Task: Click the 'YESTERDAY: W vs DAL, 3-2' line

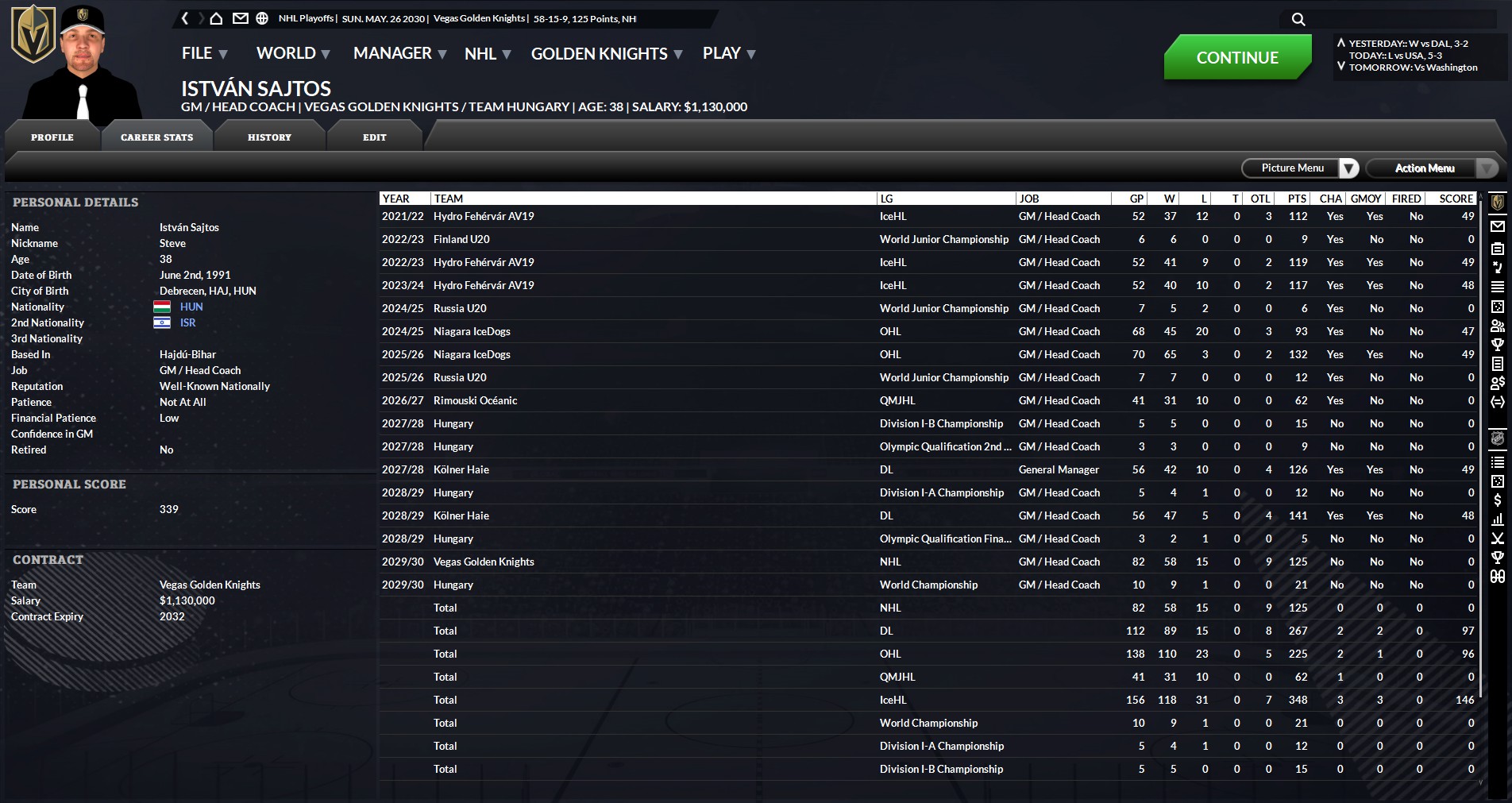Action: [x=1408, y=44]
